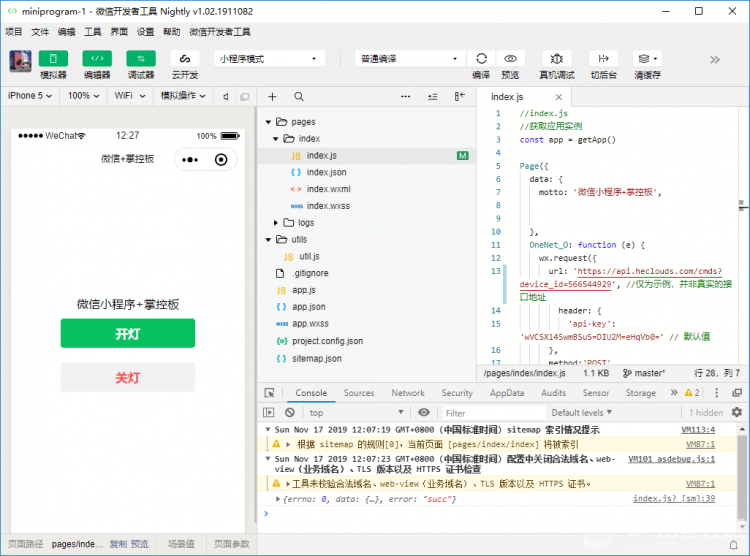Screen dimensions: 750x556
Task: Click the compile refresh icon
Action: [x=481, y=58]
